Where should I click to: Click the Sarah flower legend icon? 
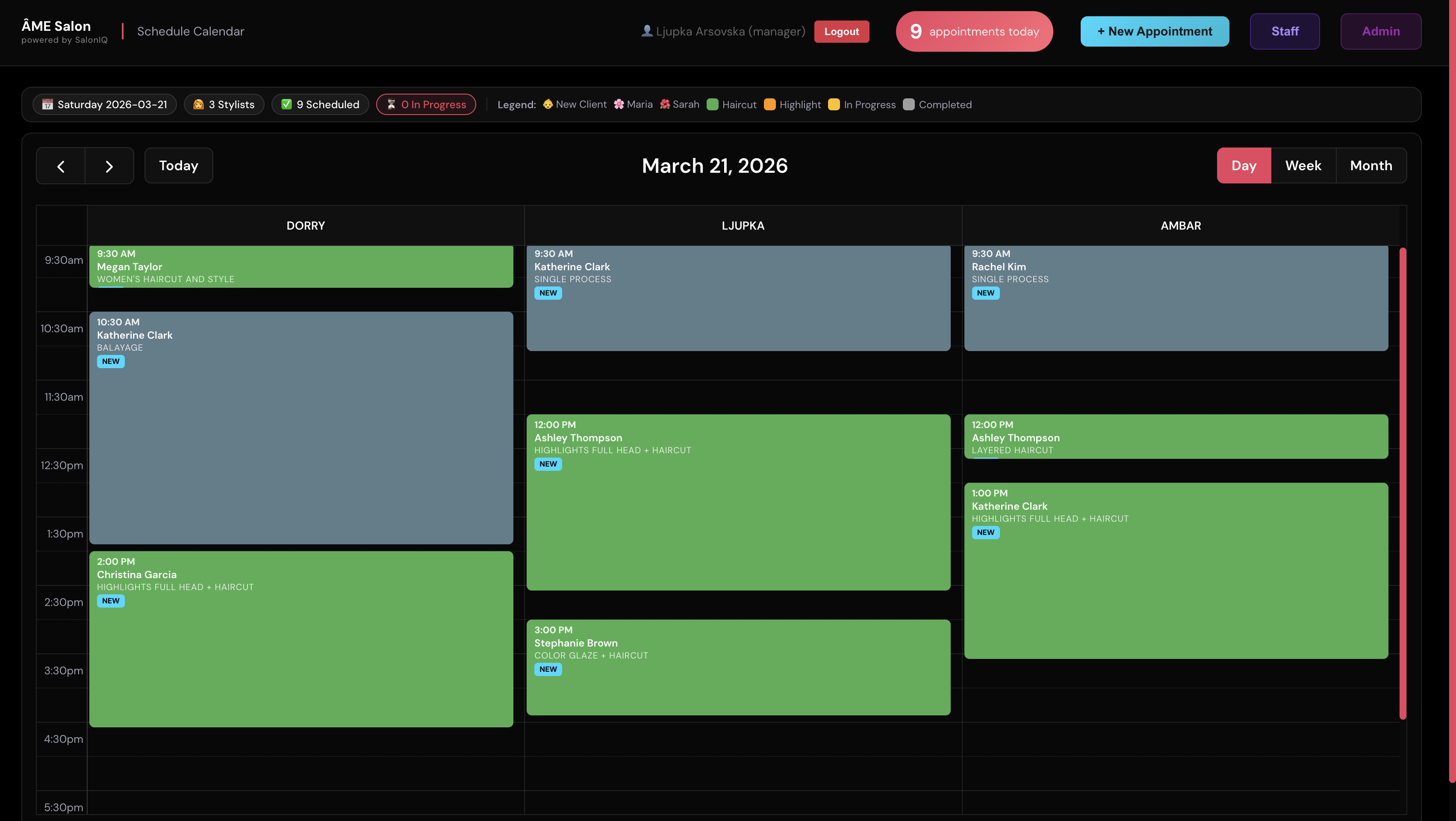pyautogui.click(x=665, y=104)
